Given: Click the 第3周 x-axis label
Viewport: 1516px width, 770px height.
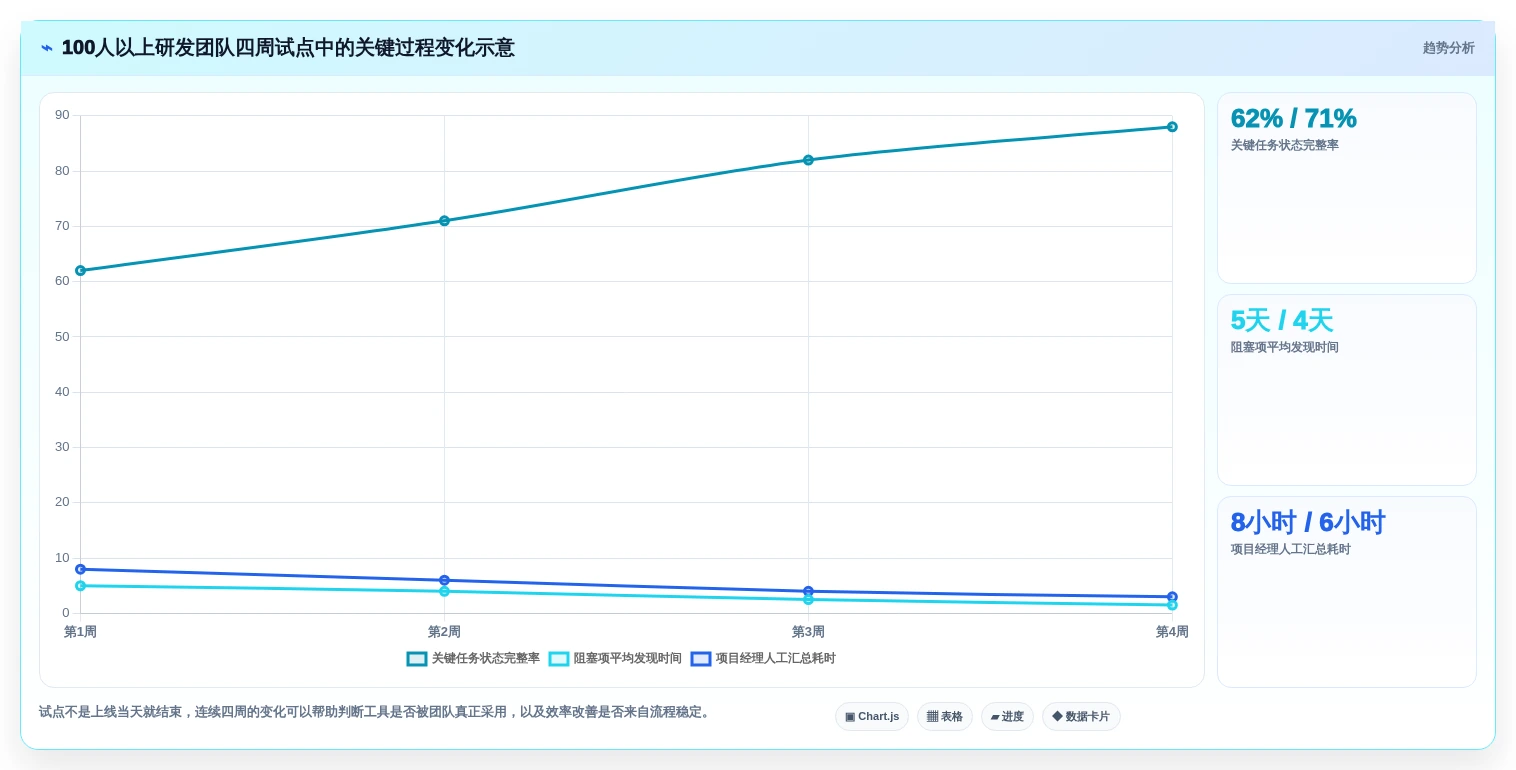Looking at the screenshot, I should pos(808,632).
